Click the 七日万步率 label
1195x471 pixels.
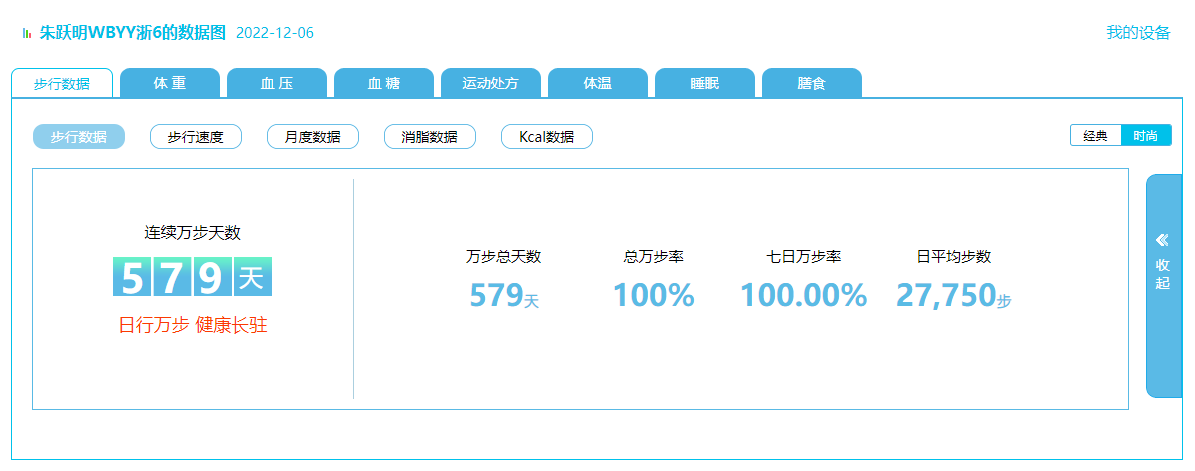click(803, 257)
